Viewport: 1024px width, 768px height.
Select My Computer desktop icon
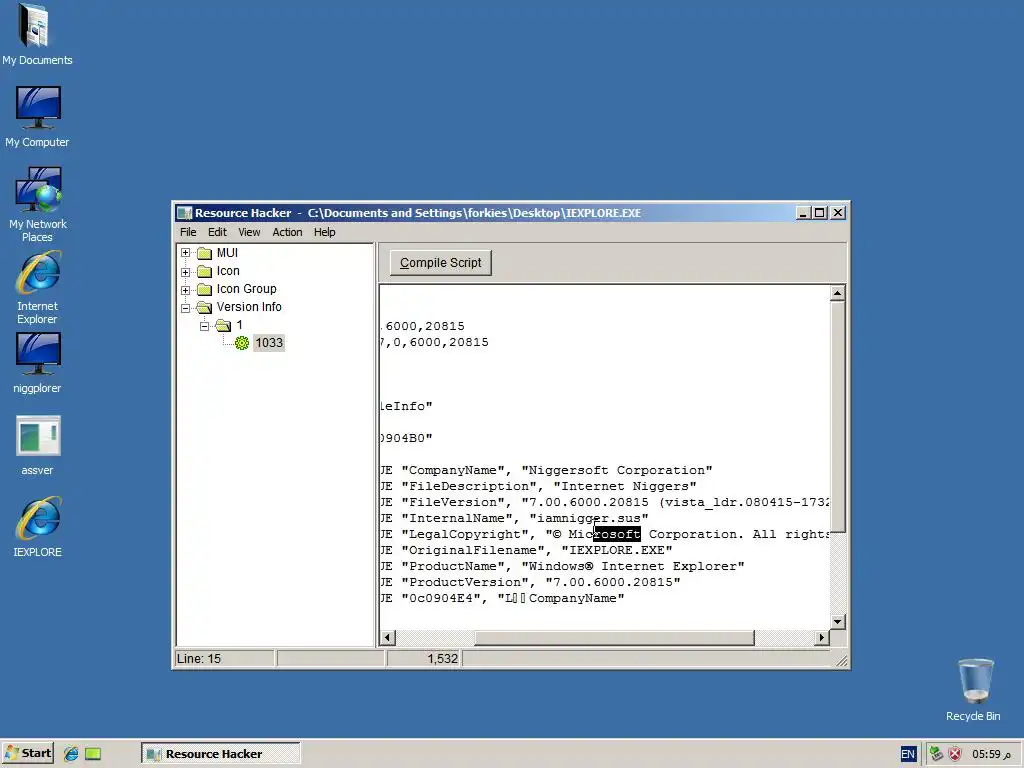click(x=37, y=117)
